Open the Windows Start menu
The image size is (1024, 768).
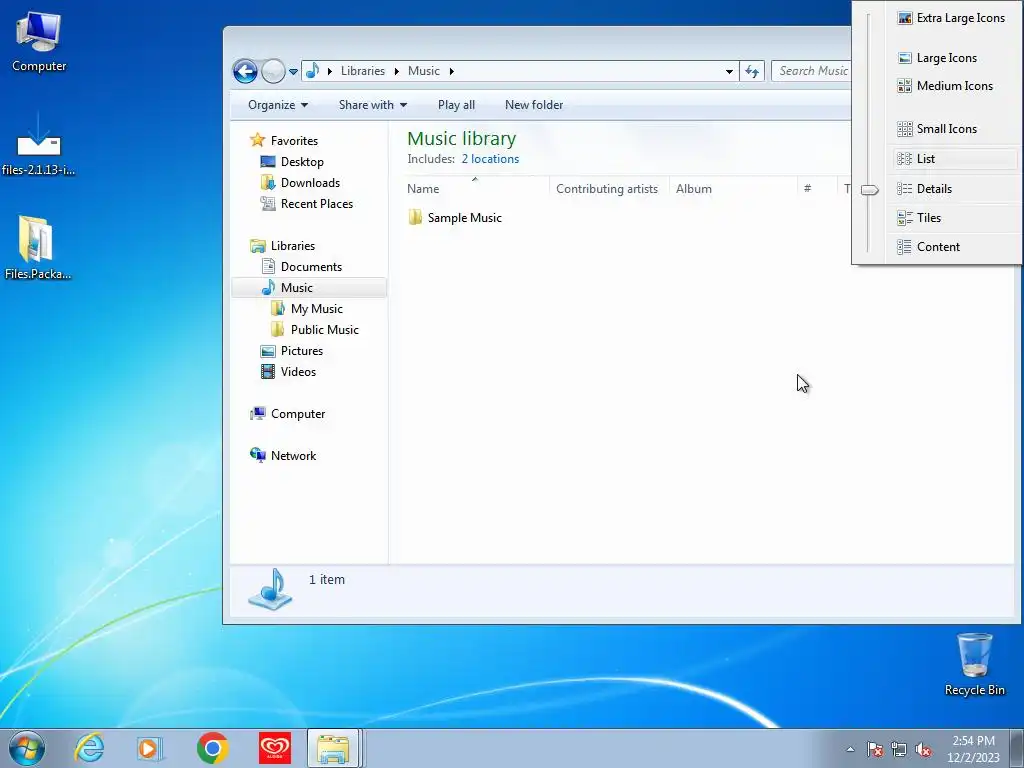coord(27,748)
